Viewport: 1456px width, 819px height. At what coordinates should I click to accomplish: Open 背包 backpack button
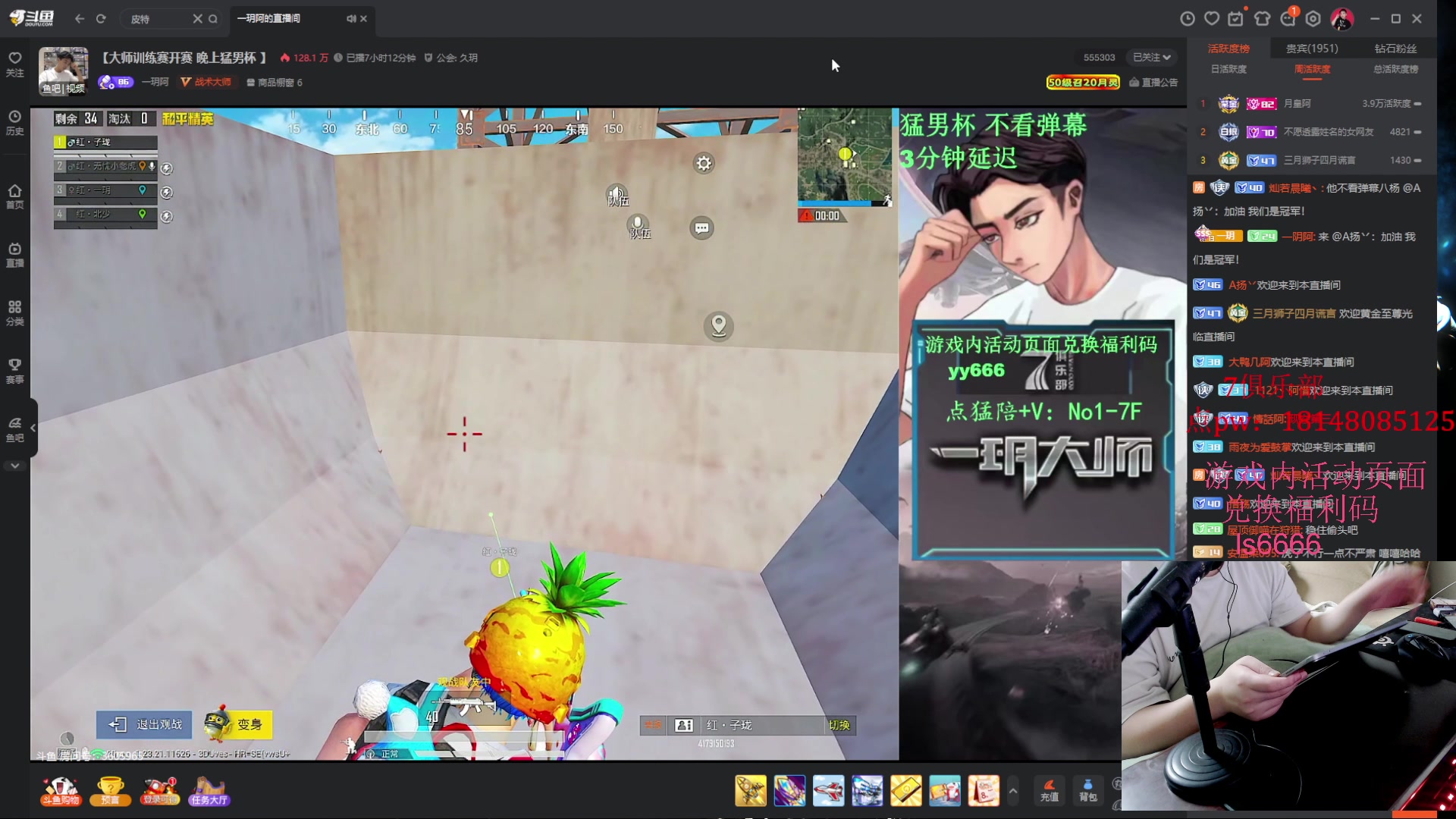[1088, 791]
